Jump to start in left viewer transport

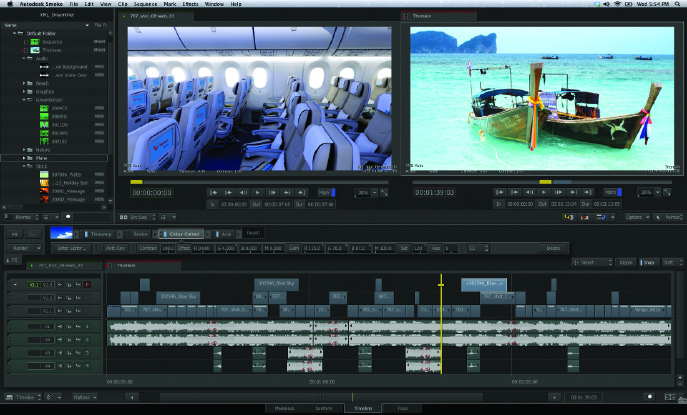(x=214, y=191)
